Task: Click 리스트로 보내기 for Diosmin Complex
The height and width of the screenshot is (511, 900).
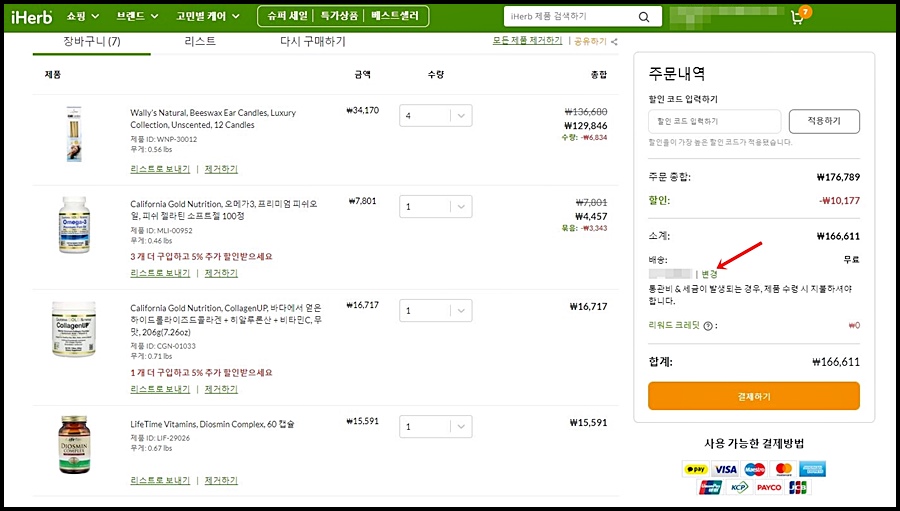Action: pos(160,480)
